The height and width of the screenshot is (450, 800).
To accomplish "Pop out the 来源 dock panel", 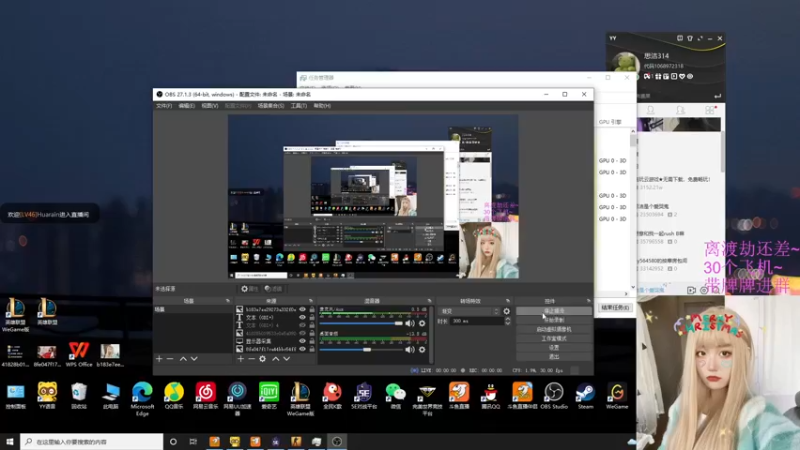I will (x=311, y=301).
